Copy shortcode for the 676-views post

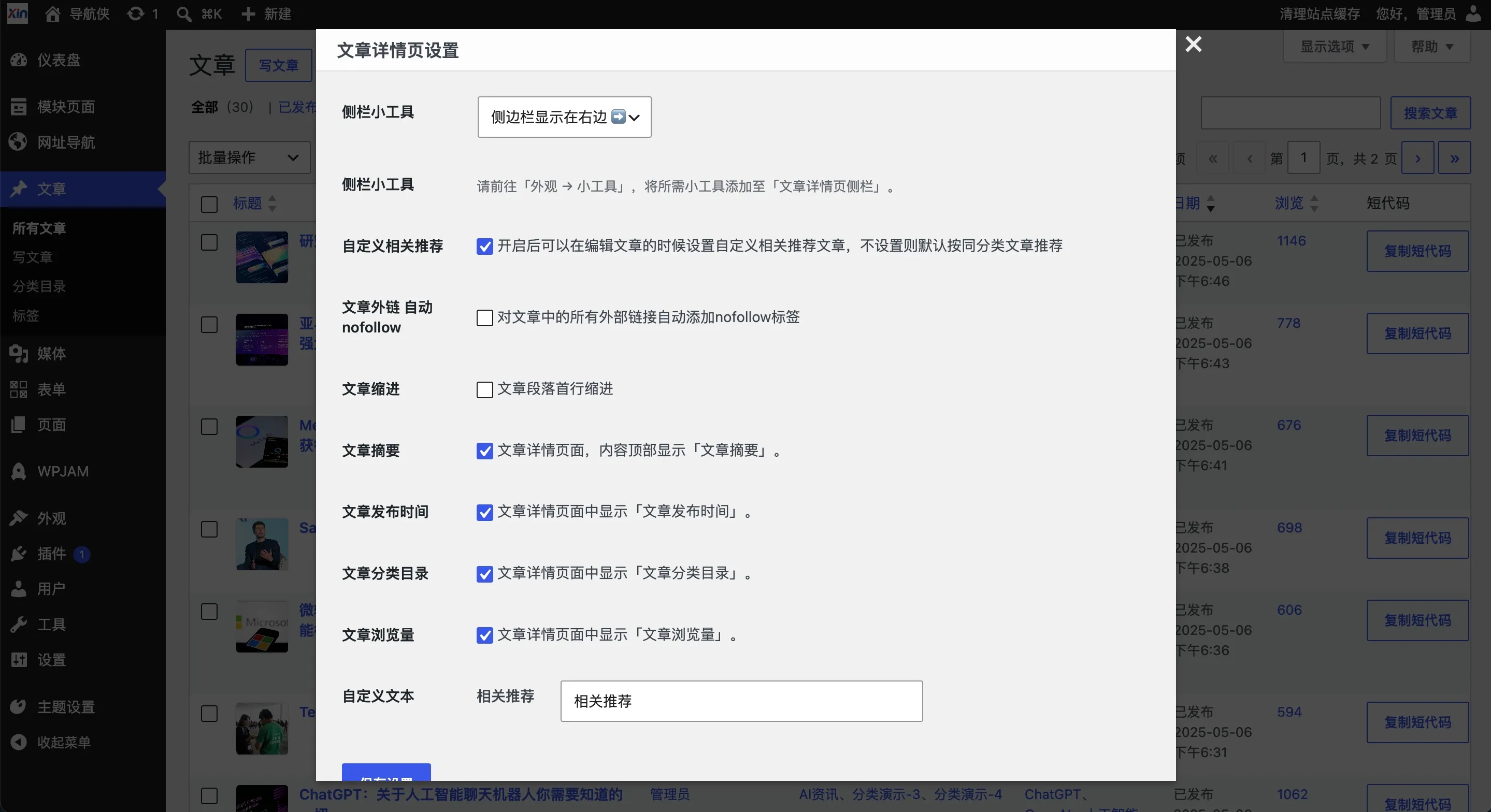click(x=1417, y=435)
